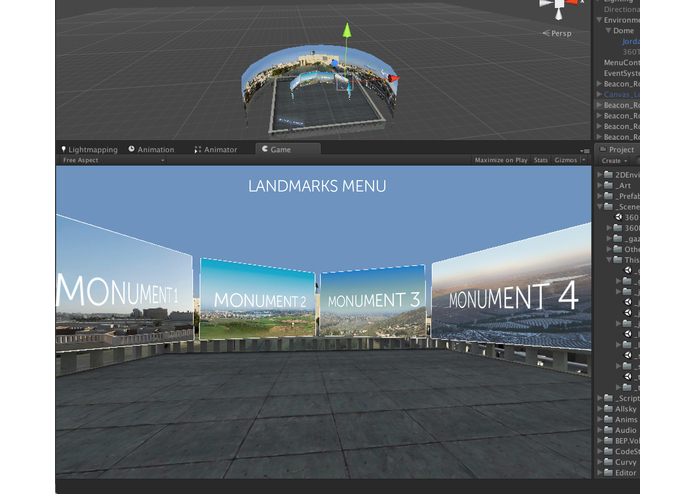This screenshot has width=695, height=494.
Task: Click the Audio folder icon
Action: [608, 430]
